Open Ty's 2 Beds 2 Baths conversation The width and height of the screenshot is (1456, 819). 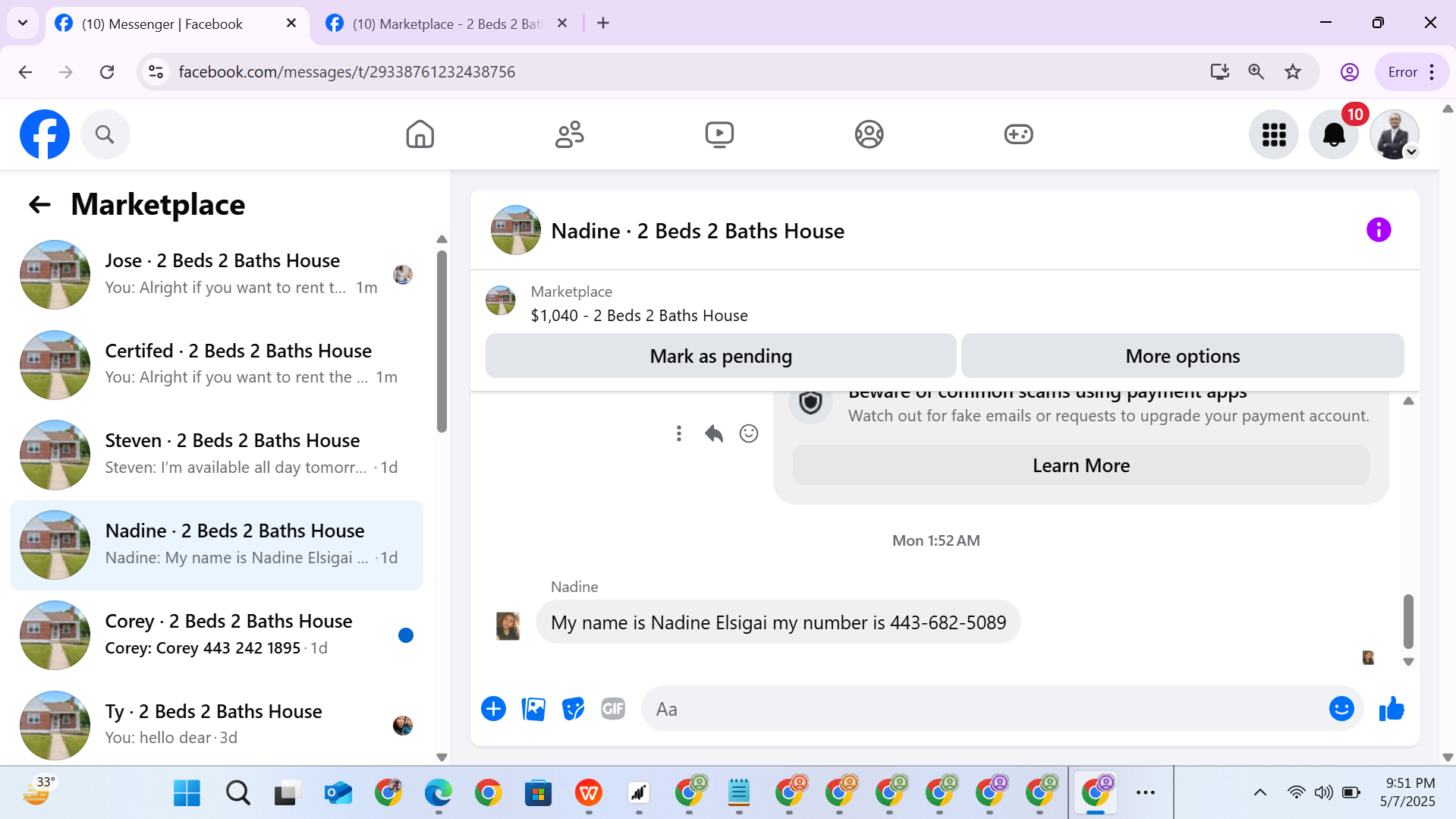(x=216, y=725)
